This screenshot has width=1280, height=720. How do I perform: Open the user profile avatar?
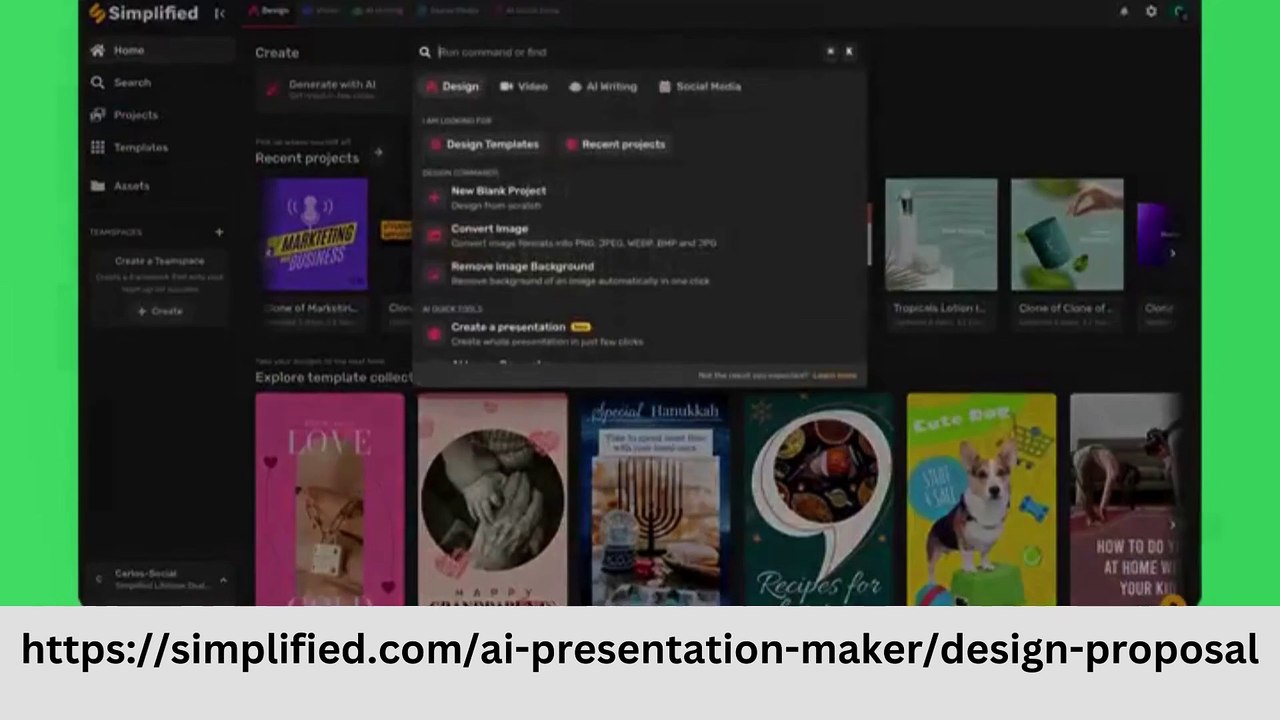point(1180,11)
